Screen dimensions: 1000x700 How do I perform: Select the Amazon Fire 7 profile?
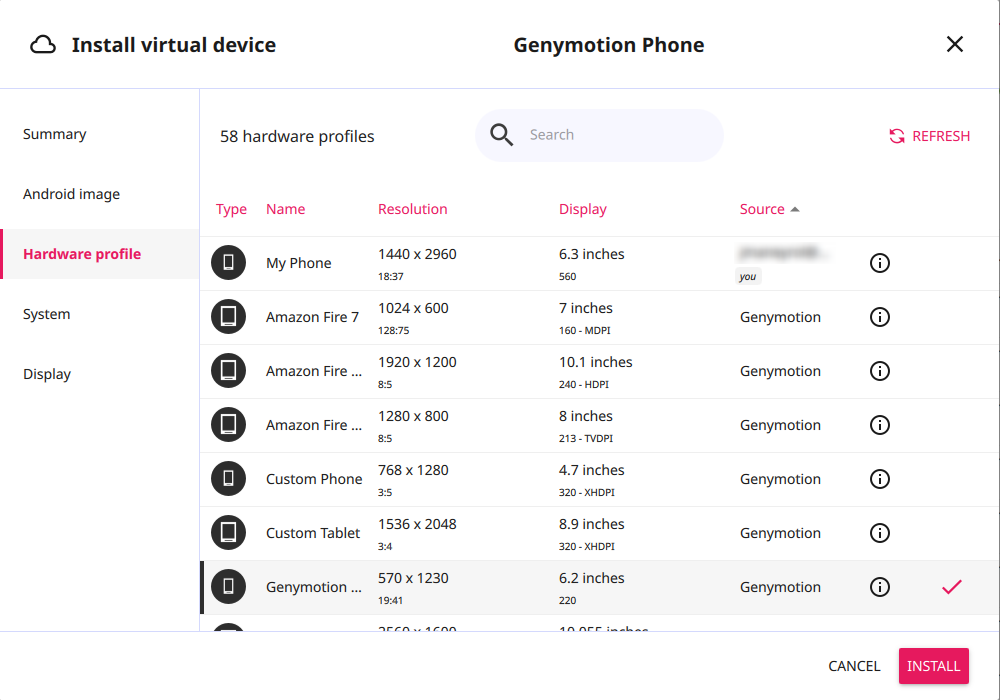pos(312,317)
